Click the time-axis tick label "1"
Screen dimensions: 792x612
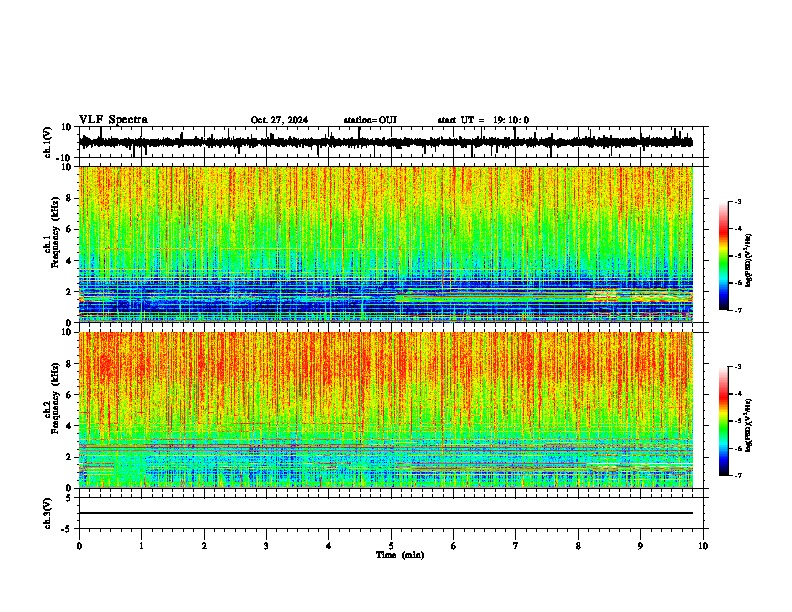pyautogui.click(x=141, y=546)
